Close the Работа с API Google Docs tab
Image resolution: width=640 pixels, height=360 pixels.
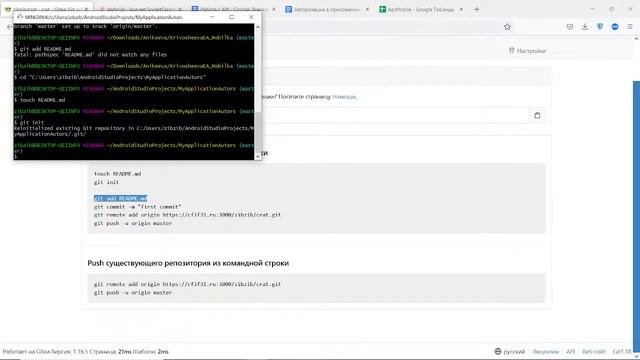pos(273,9)
